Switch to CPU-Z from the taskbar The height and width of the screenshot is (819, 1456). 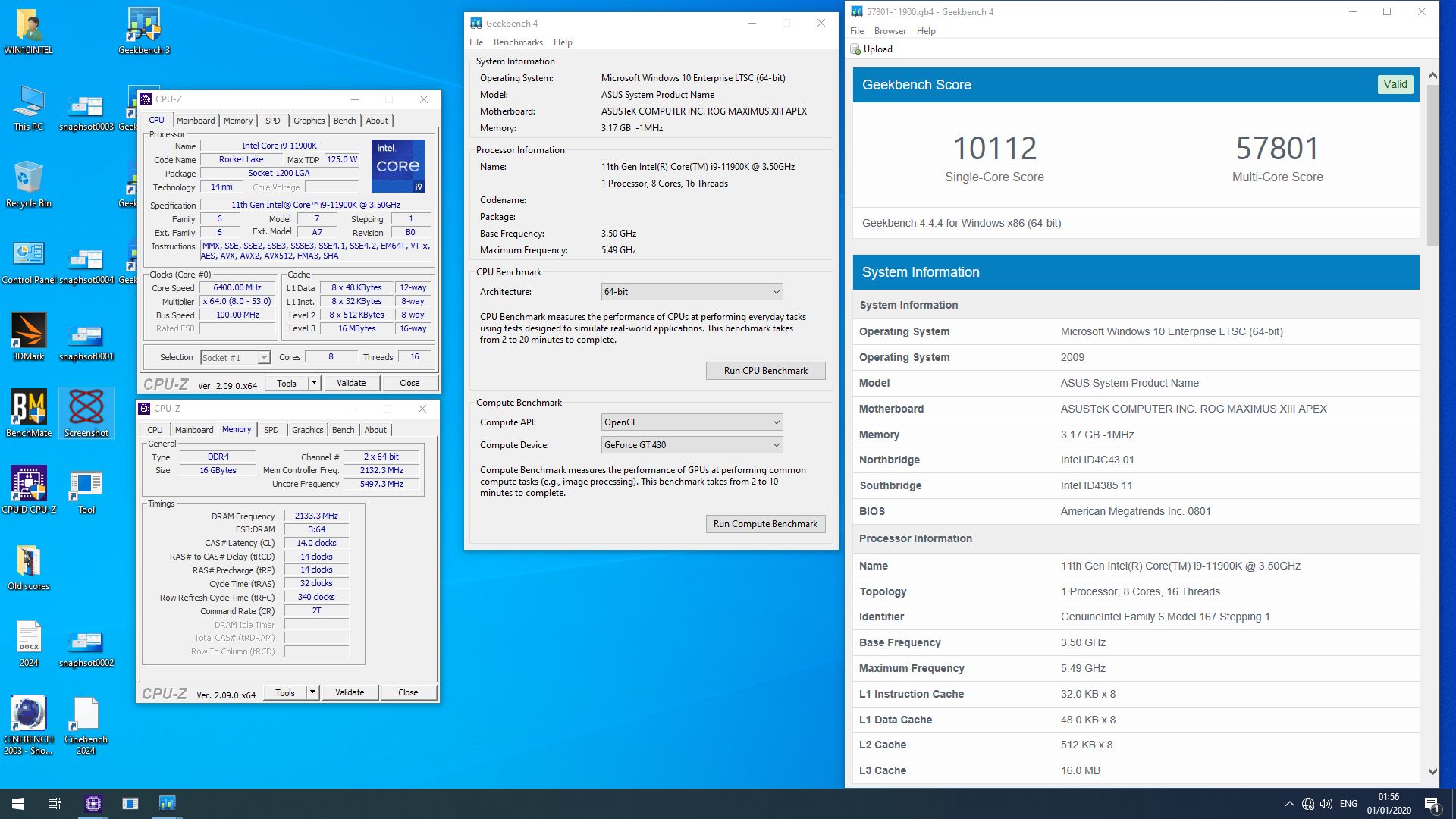coord(93,804)
